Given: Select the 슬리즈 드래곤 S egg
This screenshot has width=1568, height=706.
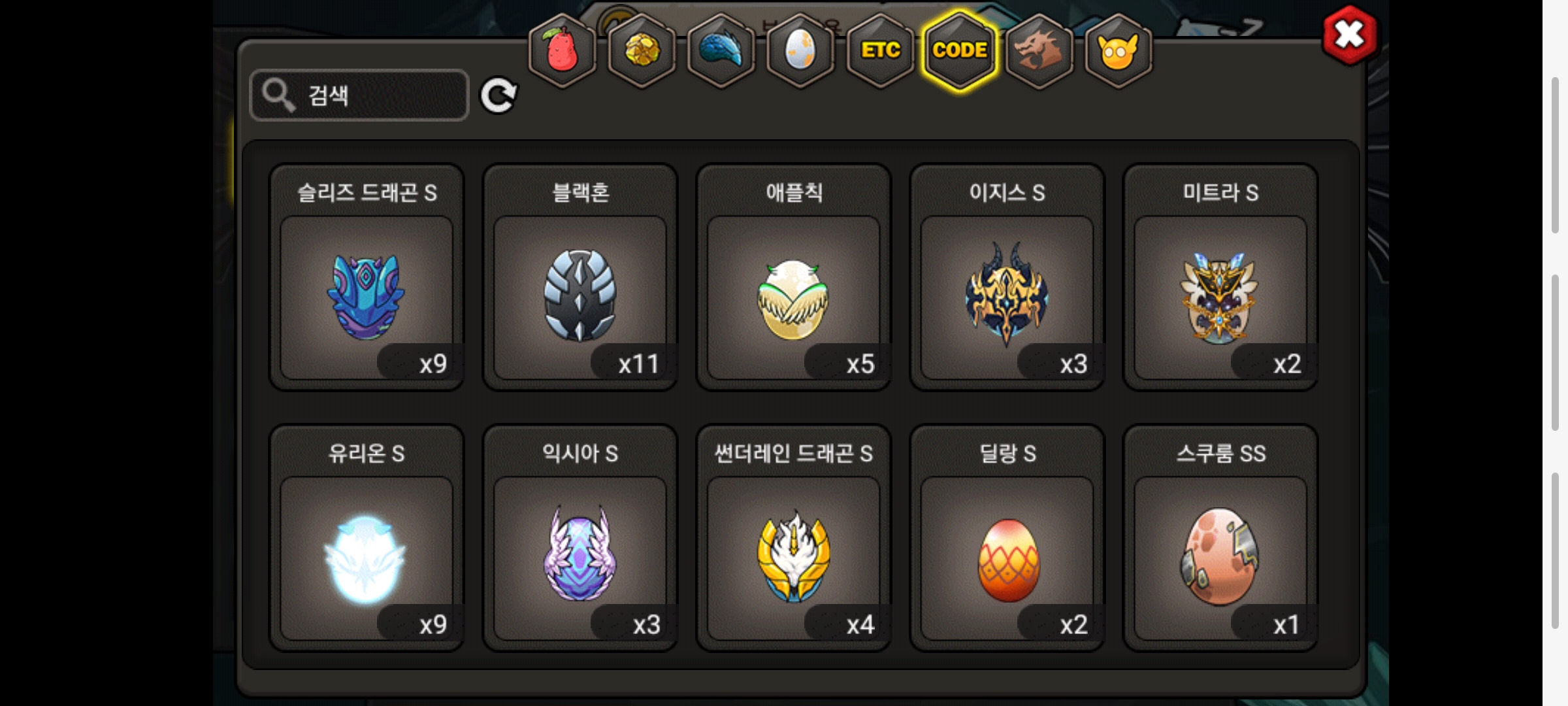Looking at the screenshot, I should [367, 277].
